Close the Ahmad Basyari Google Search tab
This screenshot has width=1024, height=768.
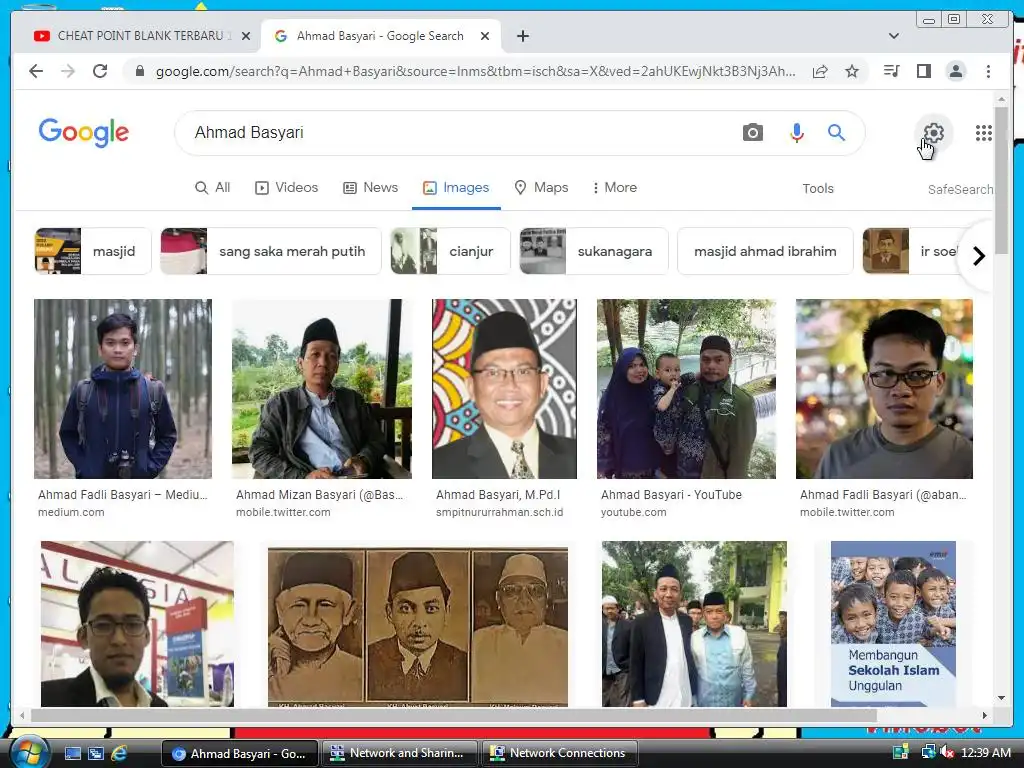(485, 36)
